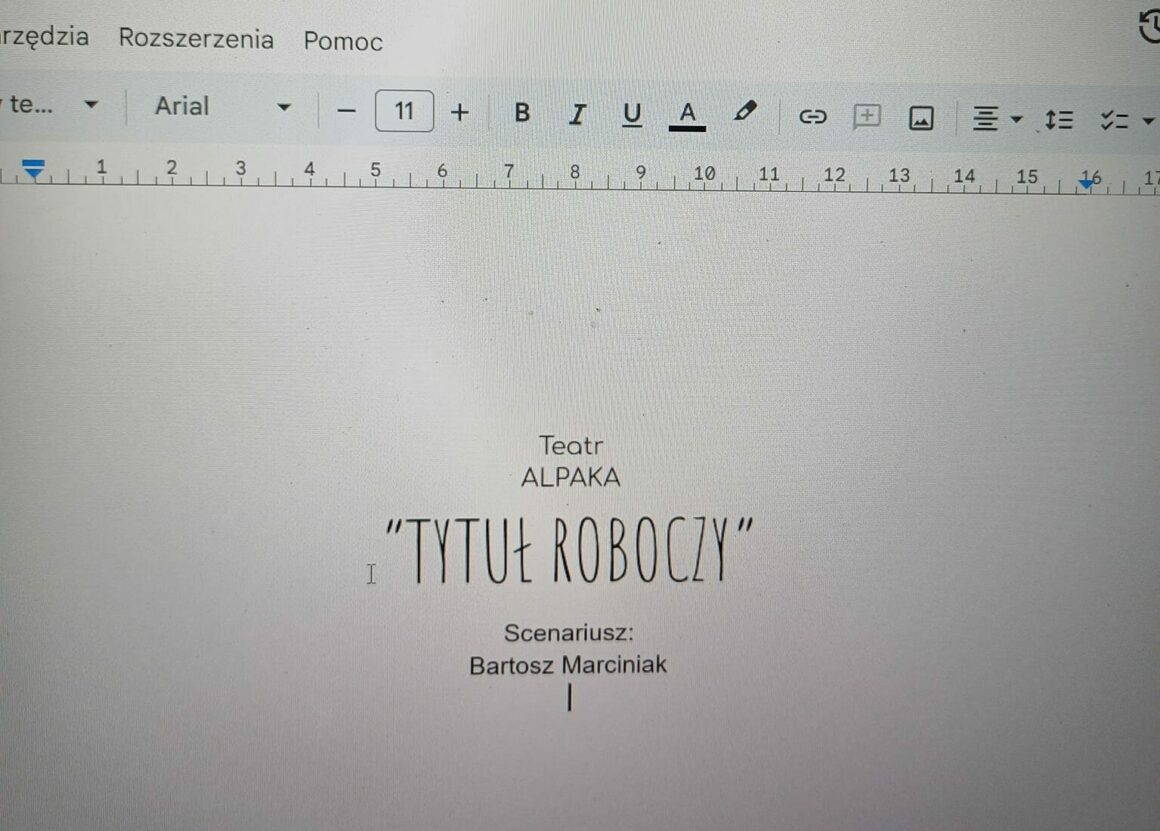Screen dimensions: 1160x831
Task: Open the version history clock icon
Action: coord(1150,27)
